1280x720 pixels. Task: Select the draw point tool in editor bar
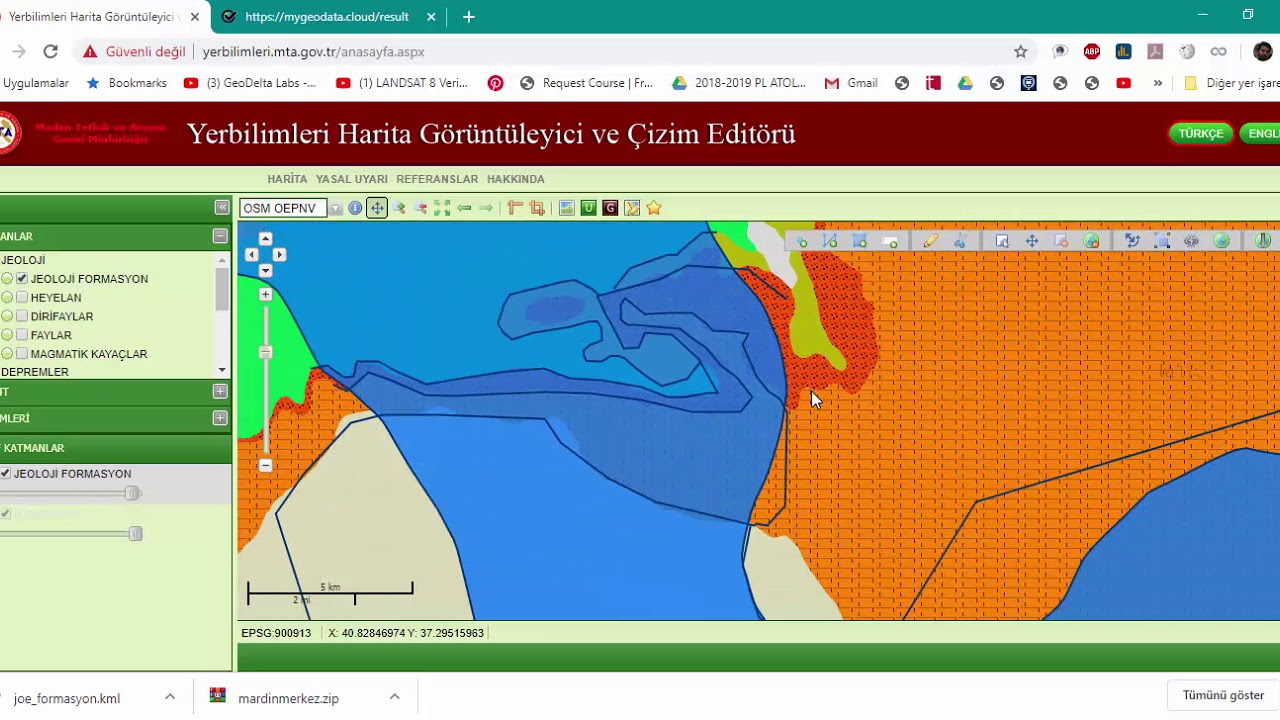[x=801, y=241]
